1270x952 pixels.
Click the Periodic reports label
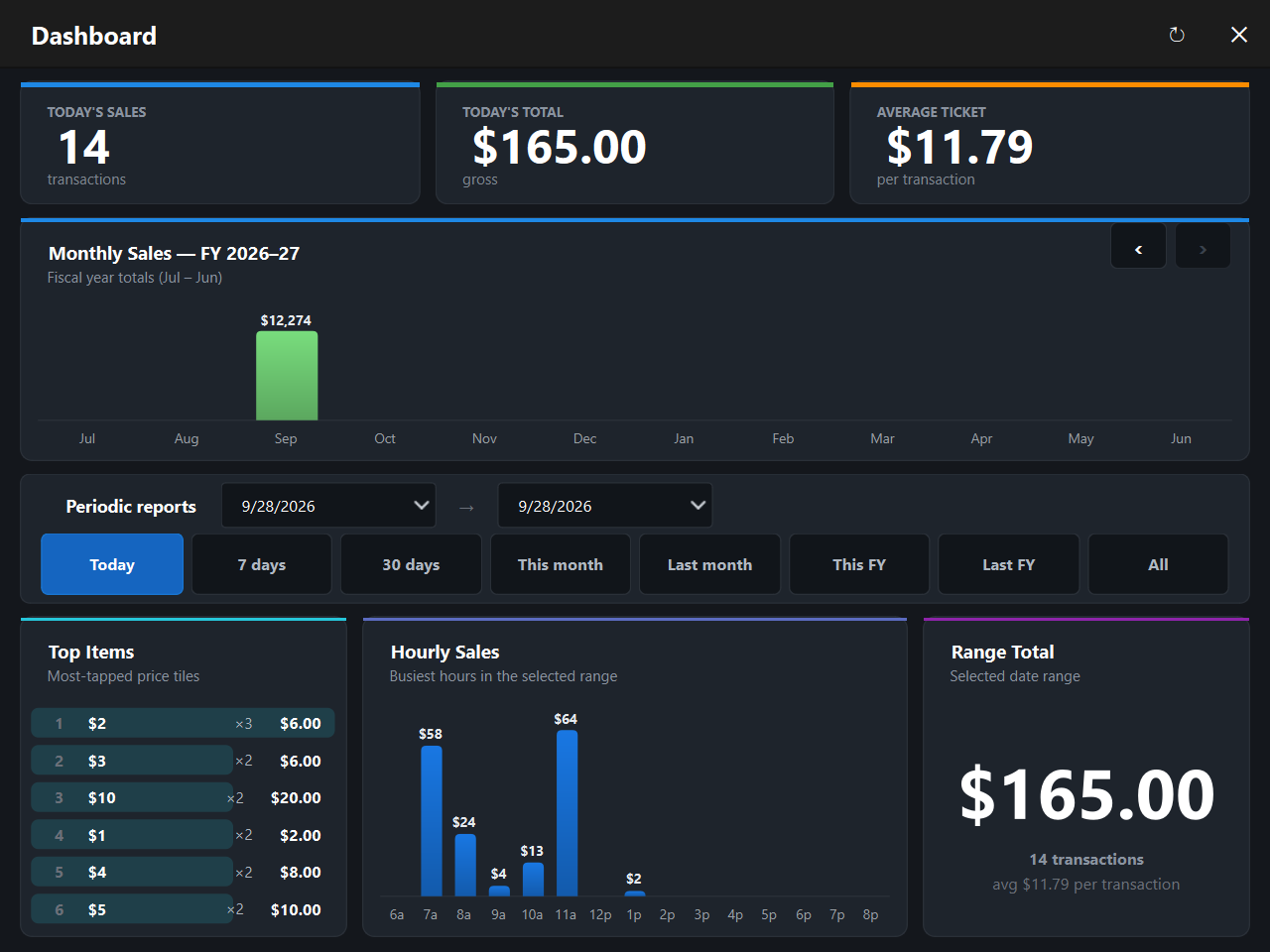point(131,507)
